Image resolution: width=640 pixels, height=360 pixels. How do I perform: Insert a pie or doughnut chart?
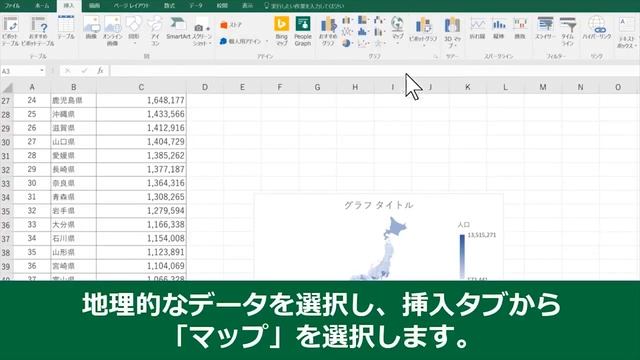(x=347, y=43)
